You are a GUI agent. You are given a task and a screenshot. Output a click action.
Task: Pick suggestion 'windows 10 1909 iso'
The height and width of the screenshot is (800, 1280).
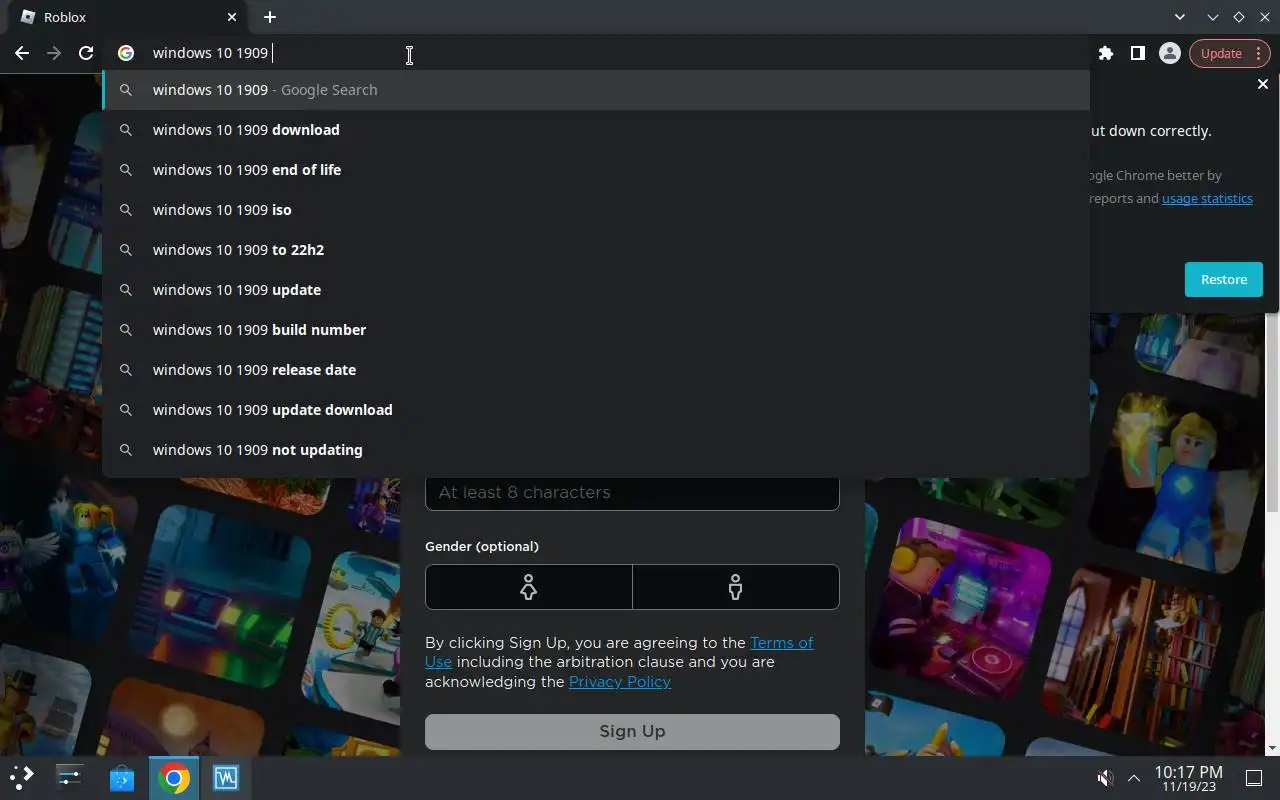pyautogui.click(x=596, y=210)
